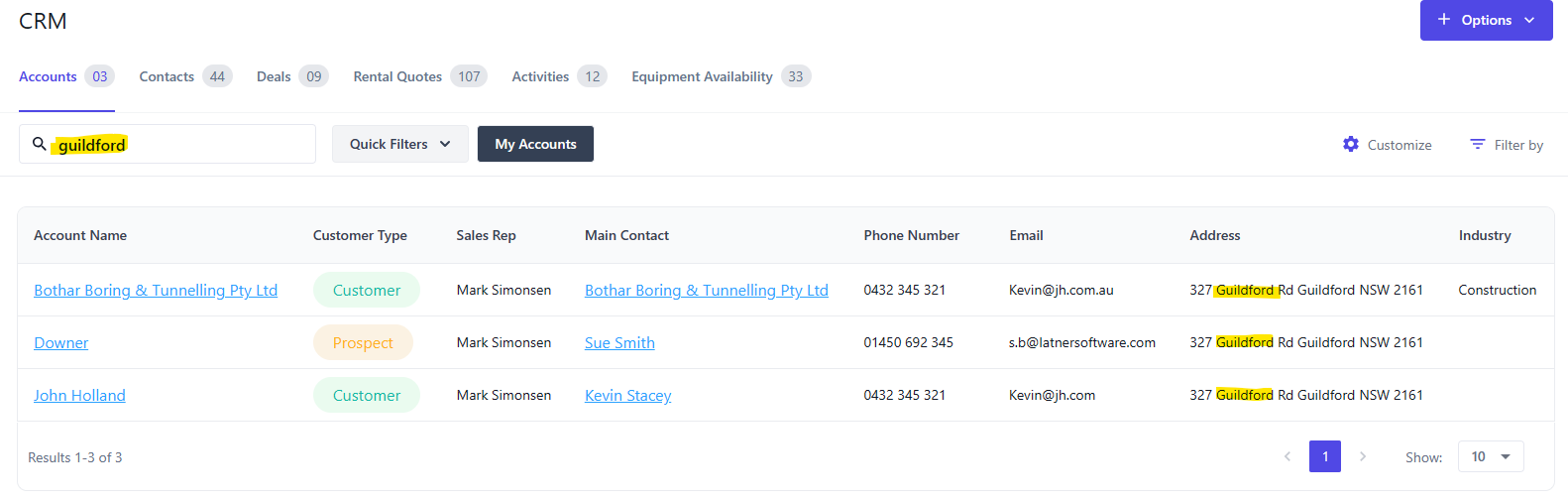This screenshot has width=1568, height=501.
Task: Click the Customize gear icon
Action: (1351, 144)
